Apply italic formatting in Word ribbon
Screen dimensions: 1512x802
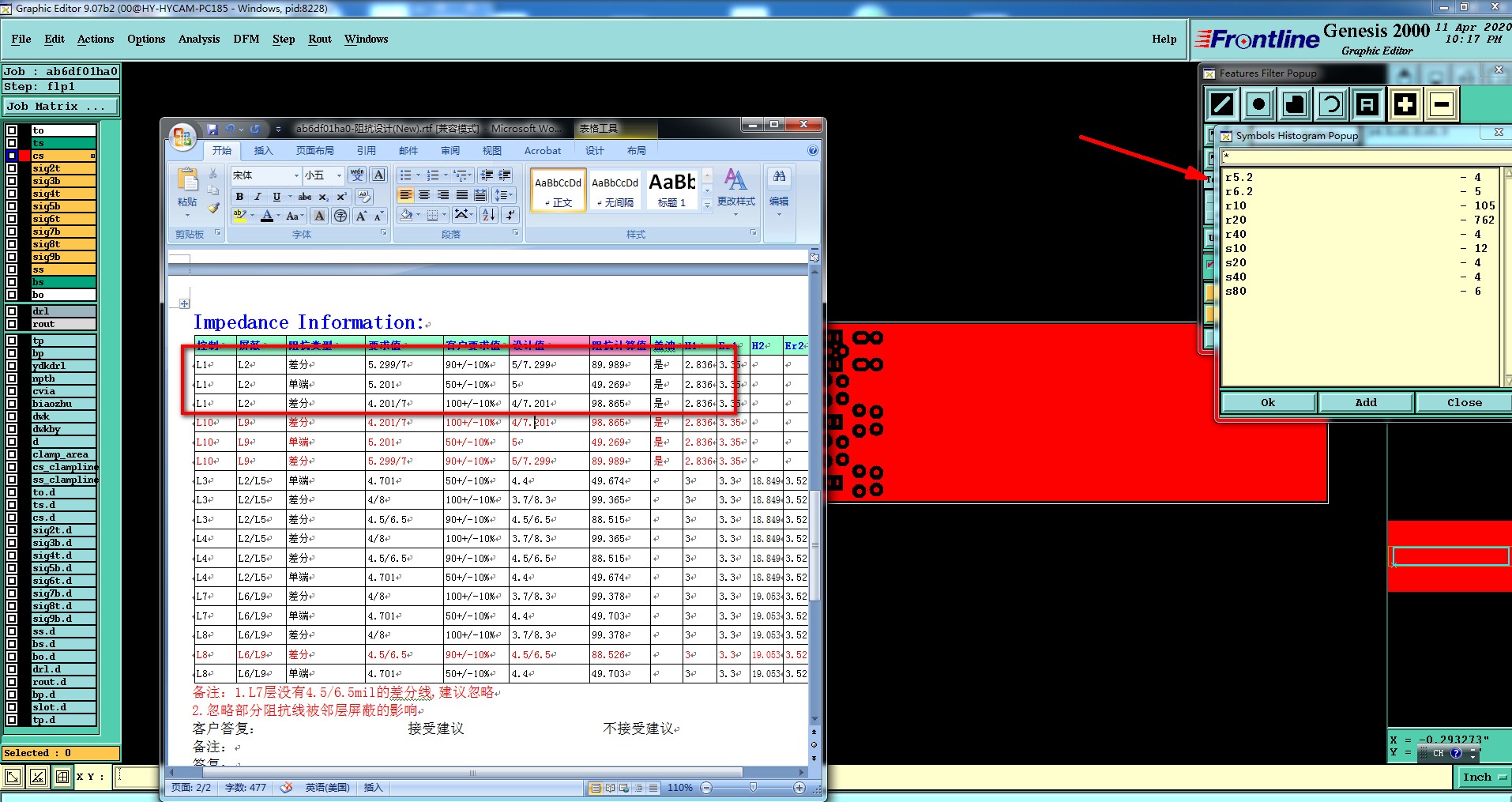(x=258, y=197)
